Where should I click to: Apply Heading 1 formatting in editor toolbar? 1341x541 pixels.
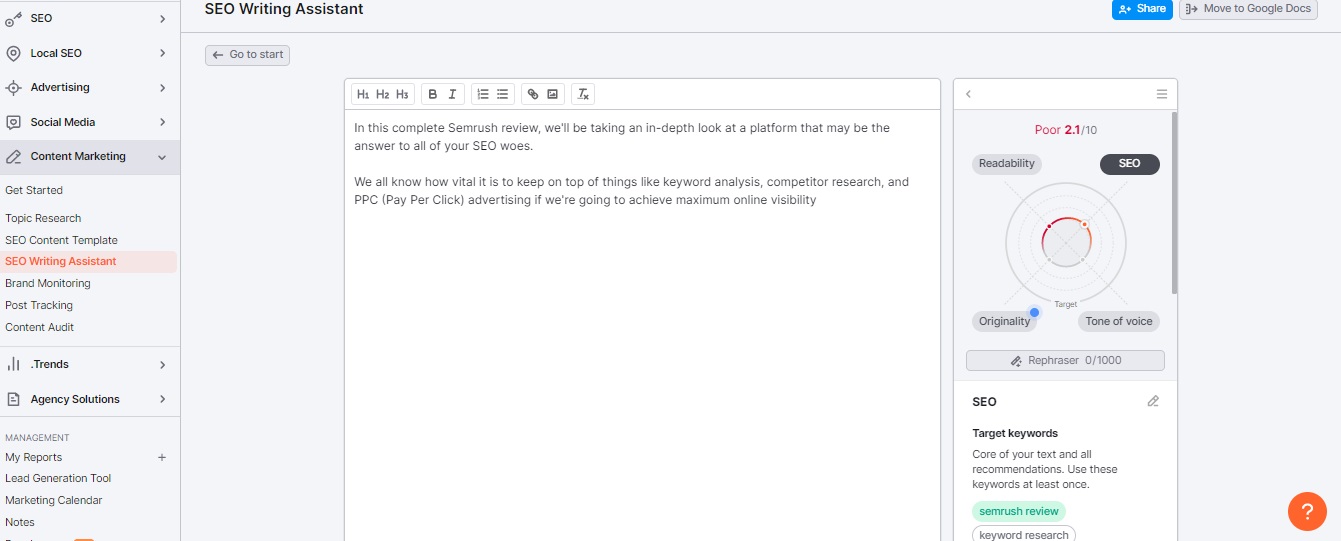pyautogui.click(x=363, y=94)
